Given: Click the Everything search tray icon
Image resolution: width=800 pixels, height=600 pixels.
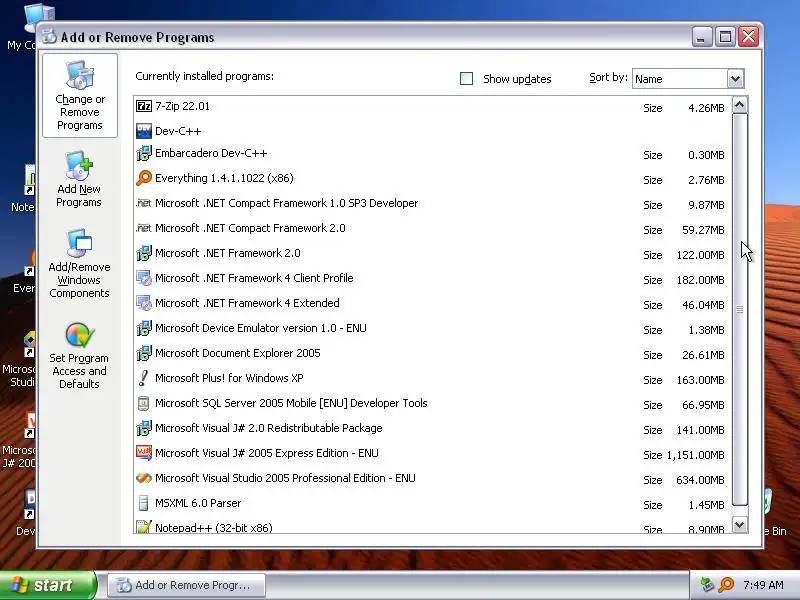Looking at the screenshot, I should pyautogui.click(x=726, y=585).
